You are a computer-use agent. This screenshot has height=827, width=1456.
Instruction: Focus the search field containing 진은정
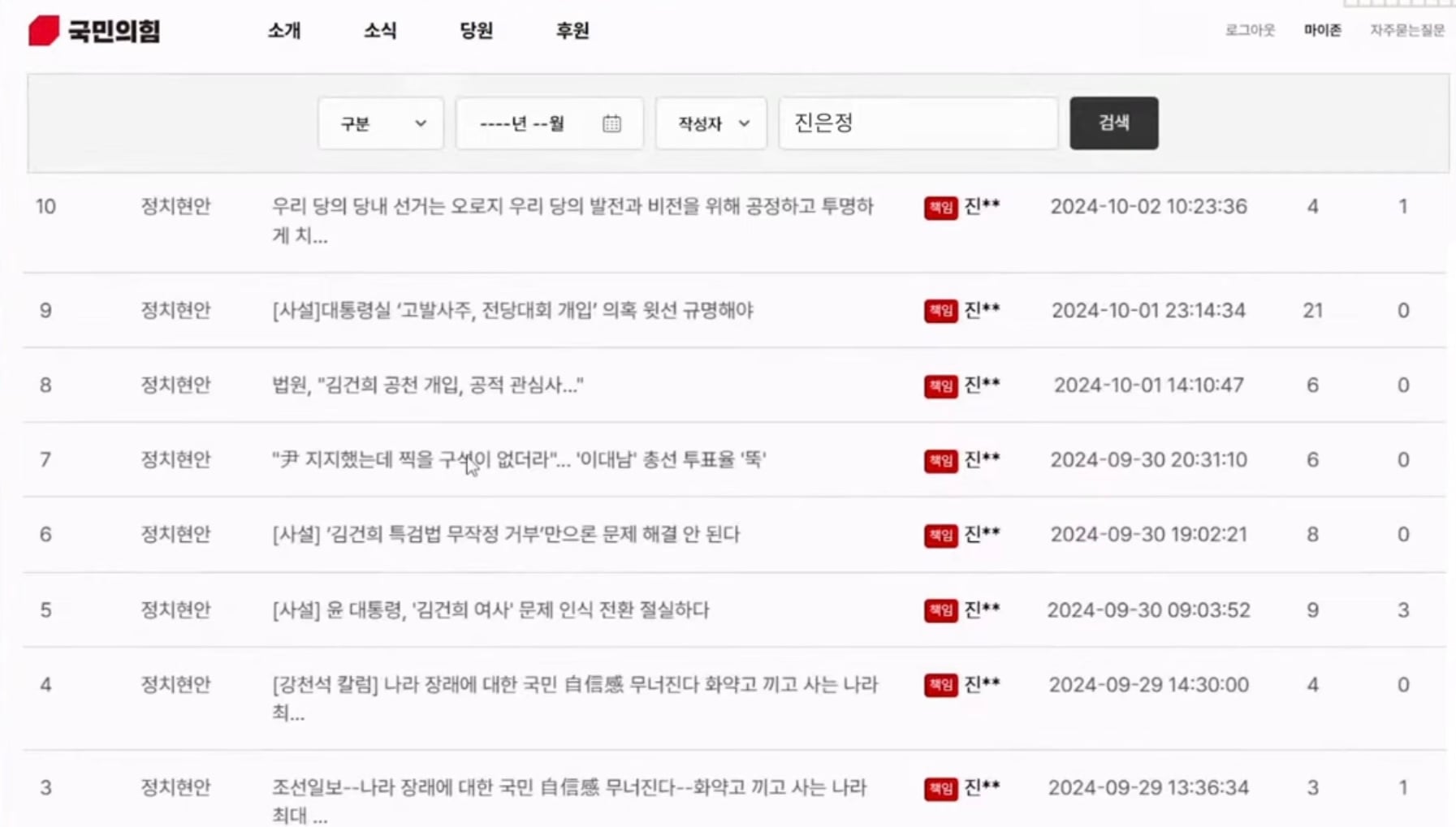(918, 123)
